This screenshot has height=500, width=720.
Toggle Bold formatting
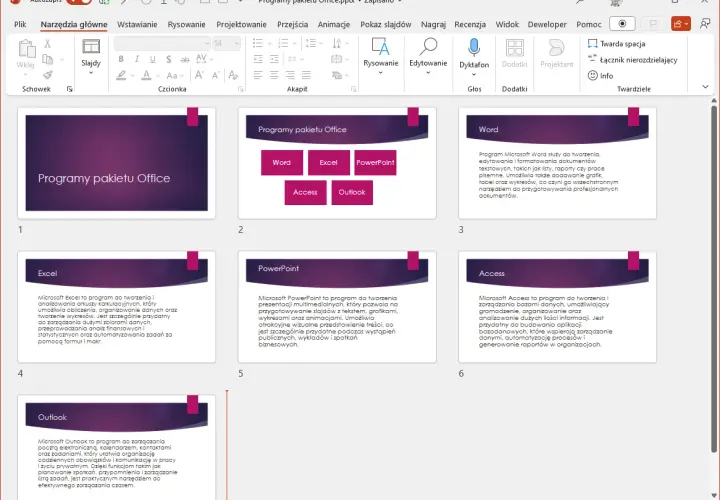[121, 59]
